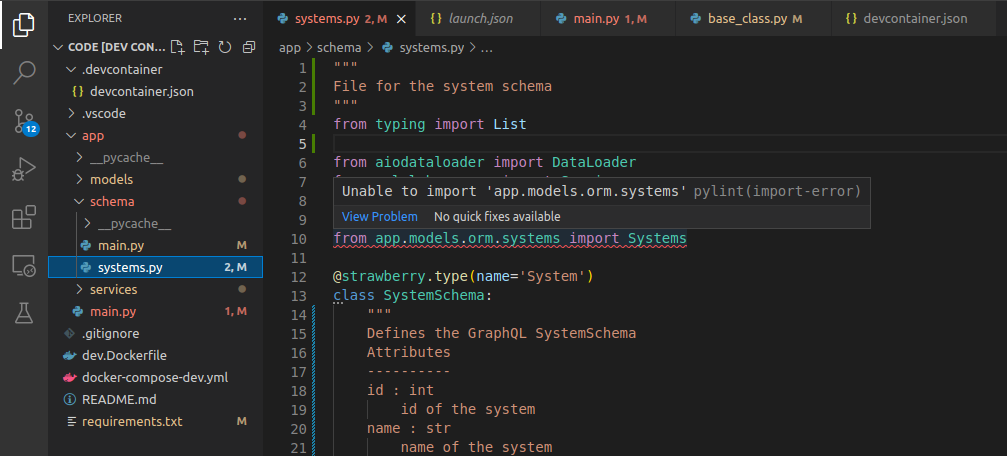Viewport: 1007px width, 456px height.
Task: Open docker-compose-dev.yml file
Action: pyautogui.click(x=155, y=378)
